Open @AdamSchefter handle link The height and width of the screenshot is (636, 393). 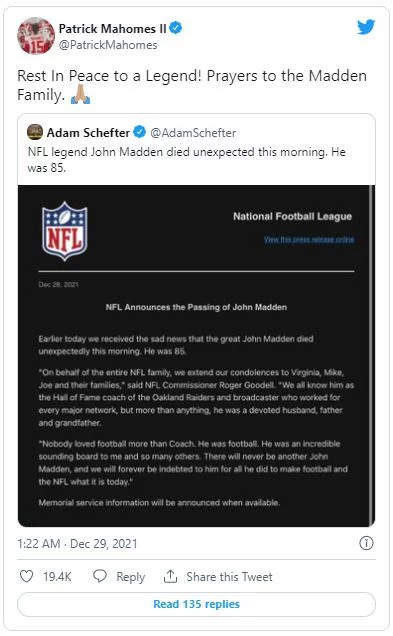coord(193,133)
